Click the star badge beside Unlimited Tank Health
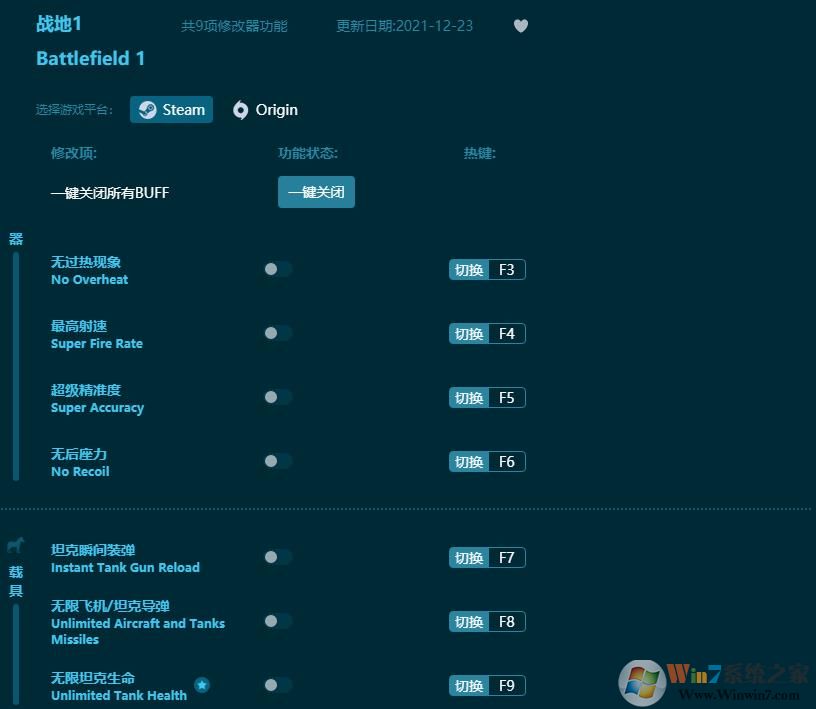The height and width of the screenshot is (709, 816). click(202, 685)
